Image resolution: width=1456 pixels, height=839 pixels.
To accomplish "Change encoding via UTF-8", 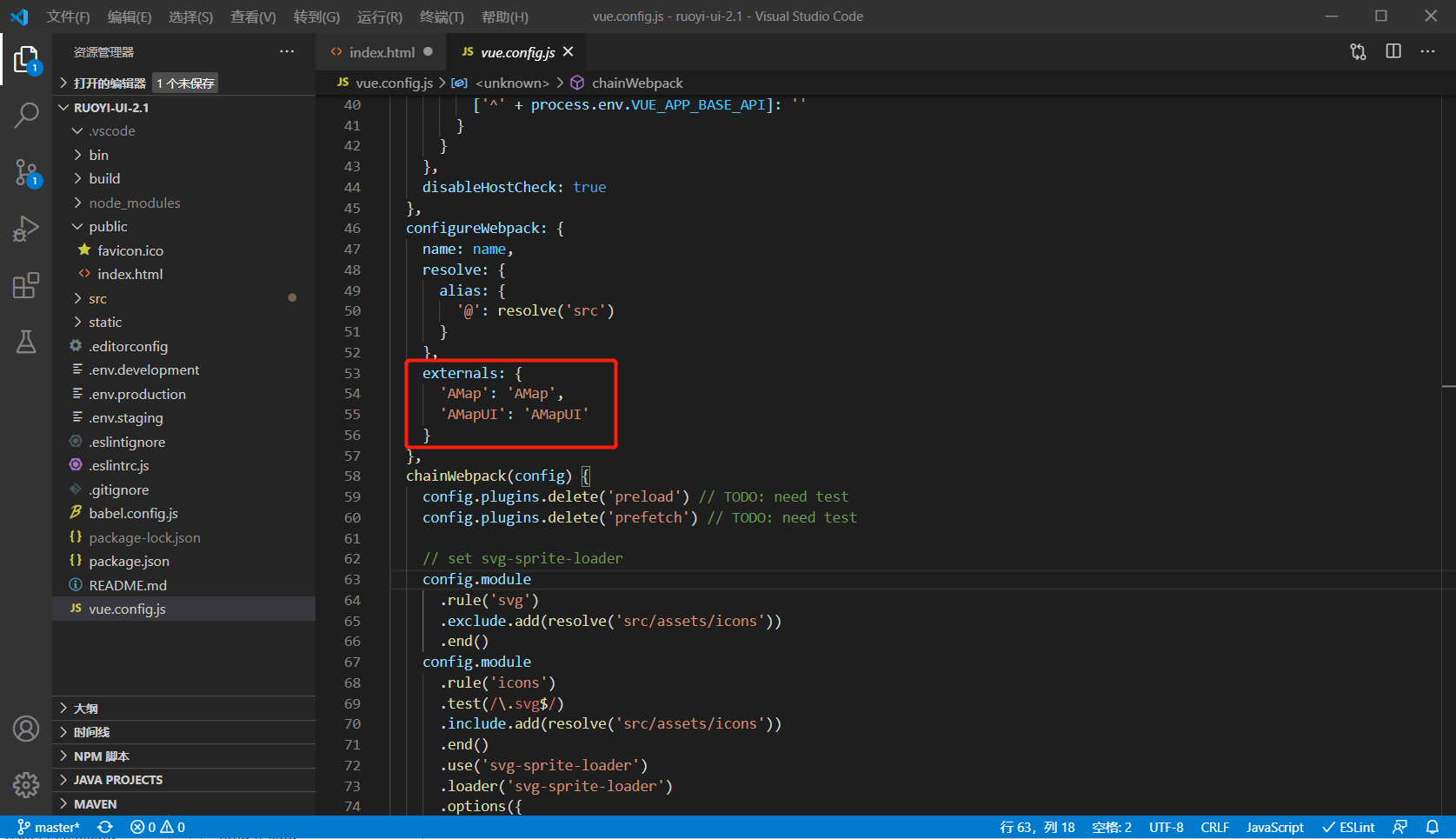I will [x=1166, y=827].
